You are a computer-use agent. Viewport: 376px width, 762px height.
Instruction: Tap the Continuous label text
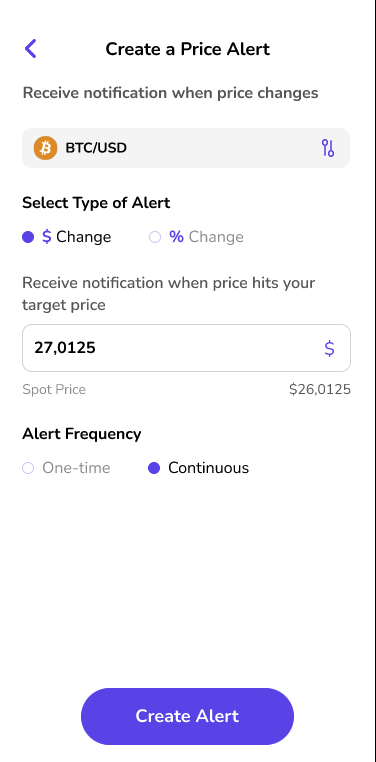tap(208, 468)
